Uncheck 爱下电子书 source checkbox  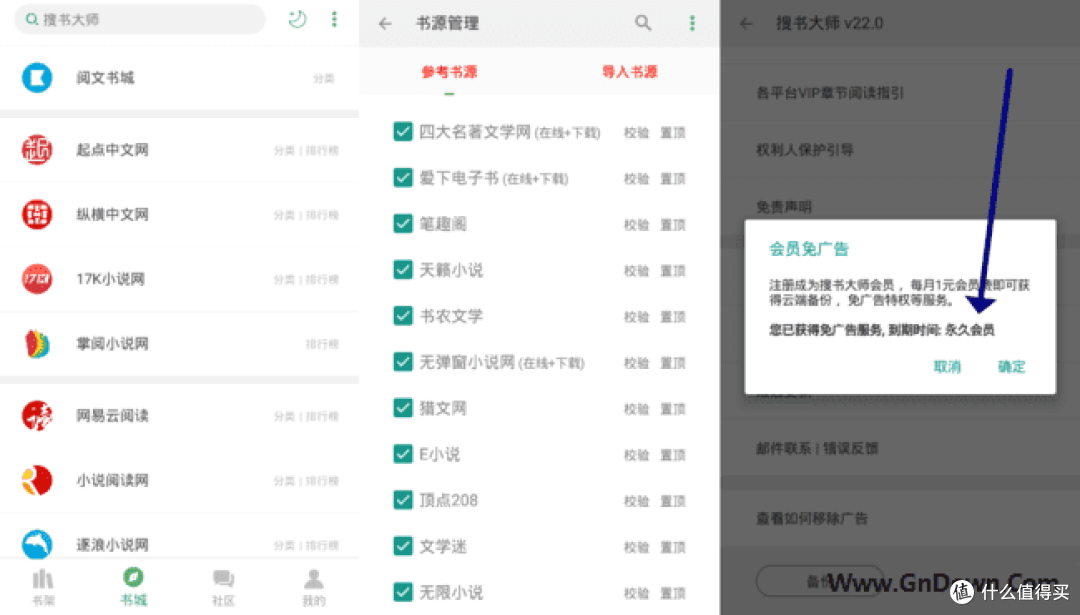point(403,178)
